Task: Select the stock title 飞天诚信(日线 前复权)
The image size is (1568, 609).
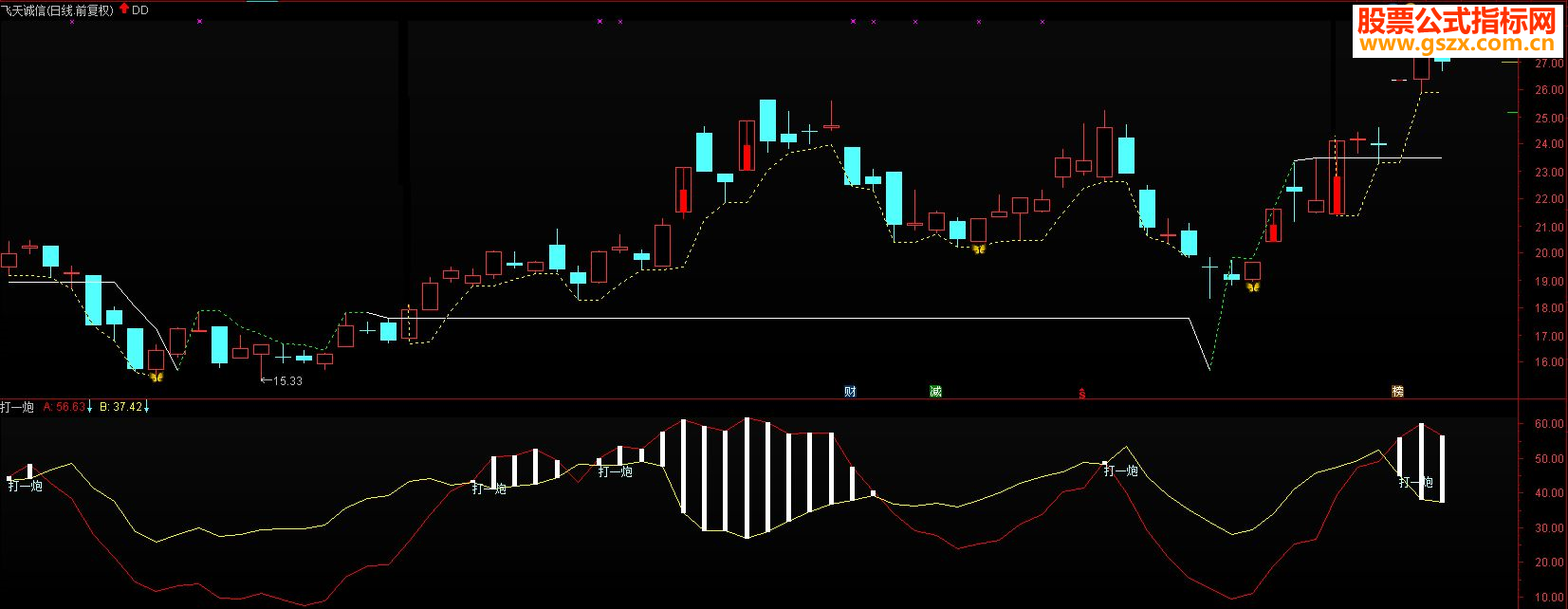Action: pos(57,10)
